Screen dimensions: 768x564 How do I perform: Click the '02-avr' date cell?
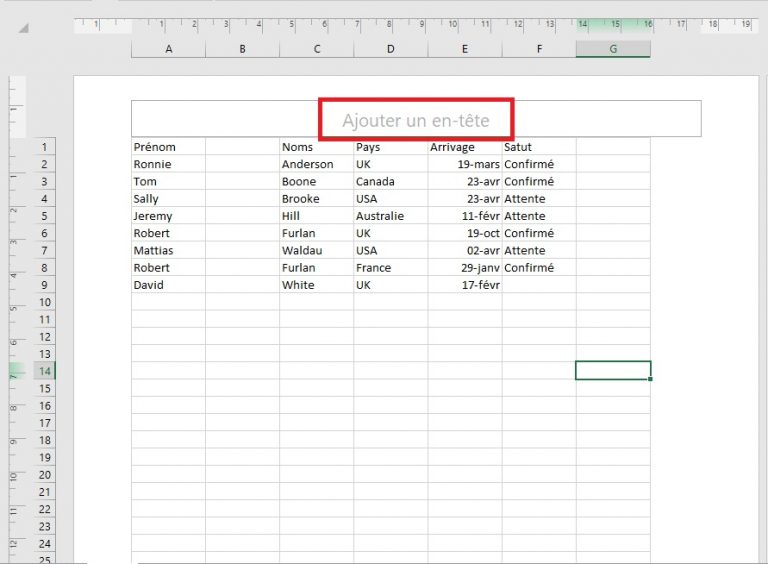465,251
